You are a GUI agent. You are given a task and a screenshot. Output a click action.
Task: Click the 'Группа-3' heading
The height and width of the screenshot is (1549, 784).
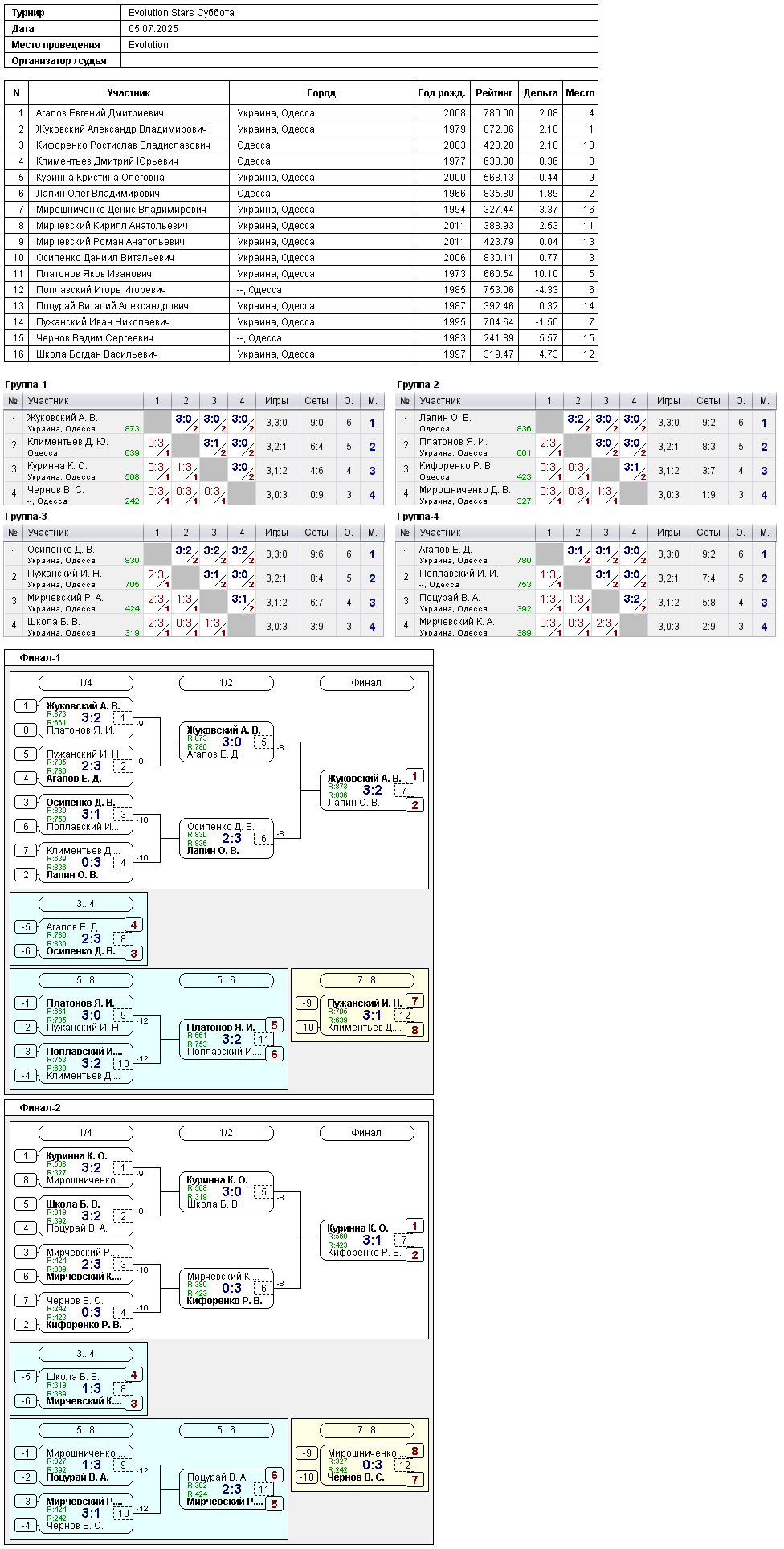coord(26,517)
